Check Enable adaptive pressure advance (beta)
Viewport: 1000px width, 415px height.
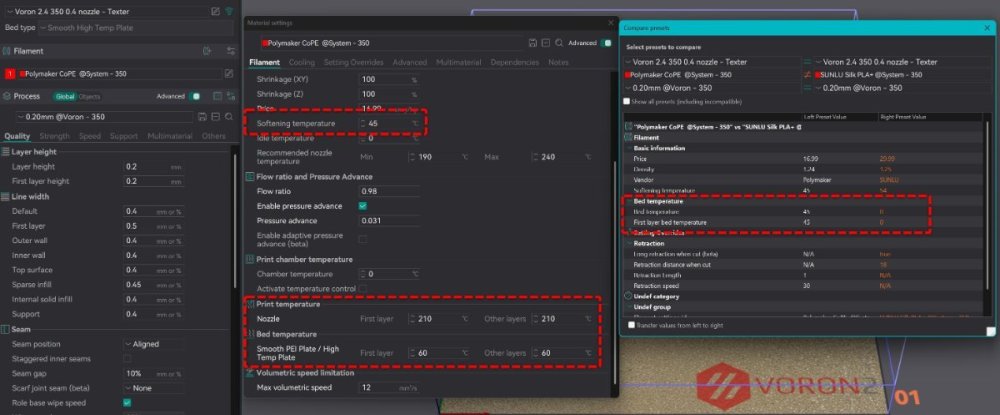(362, 239)
